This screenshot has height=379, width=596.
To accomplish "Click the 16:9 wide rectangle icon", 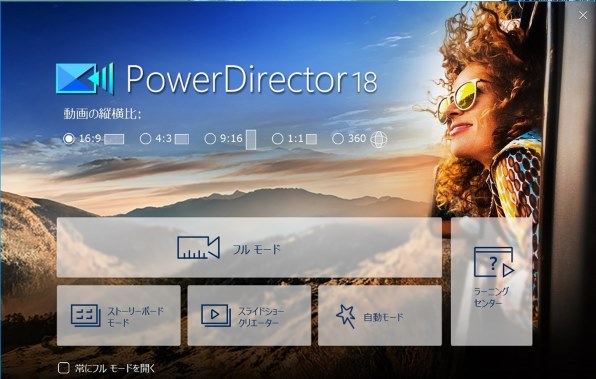I will point(114,139).
